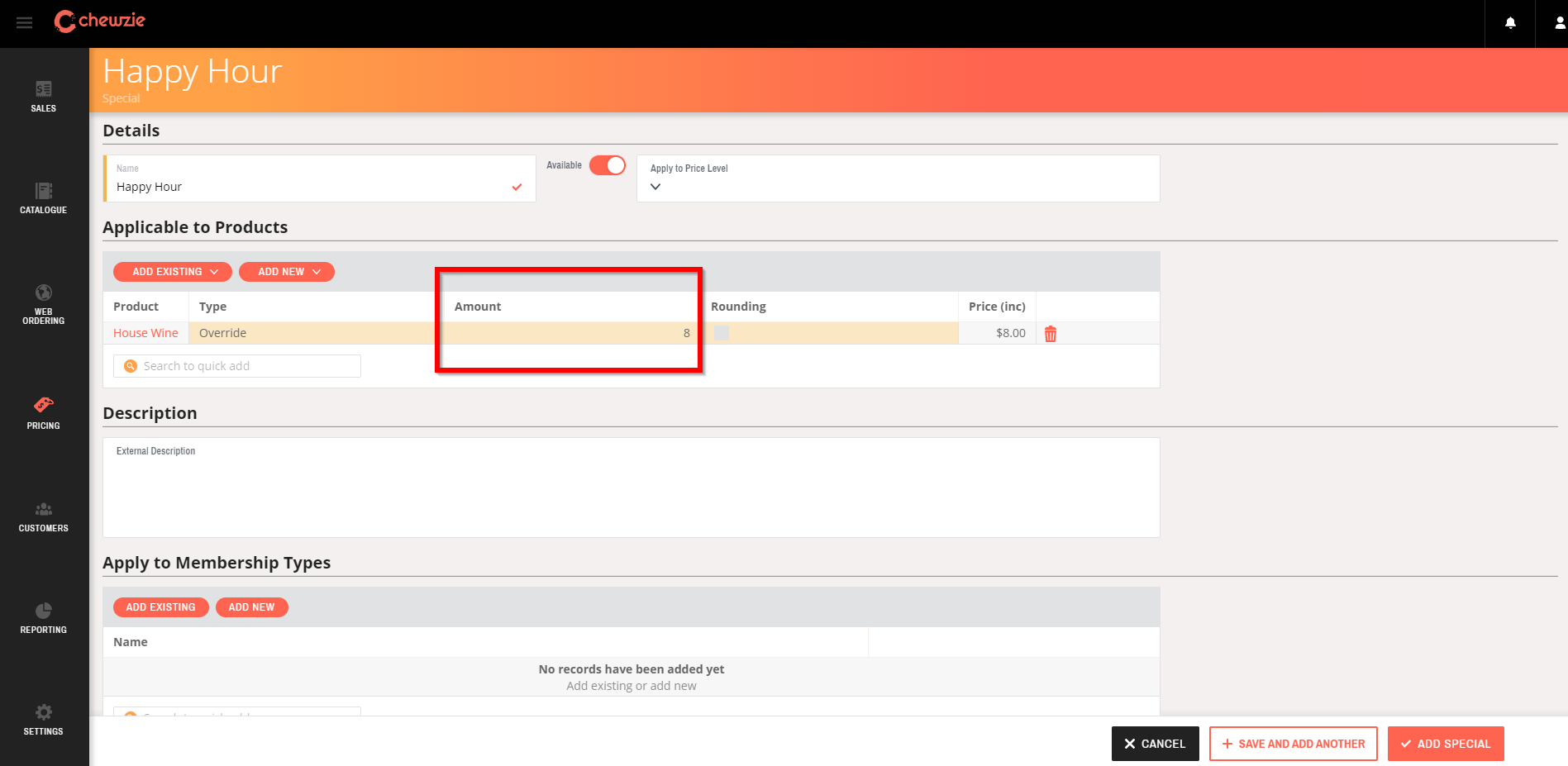1568x766 pixels.
Task: Click the green check in Name field
Action: pyautogui.click(x=517, y=187)
